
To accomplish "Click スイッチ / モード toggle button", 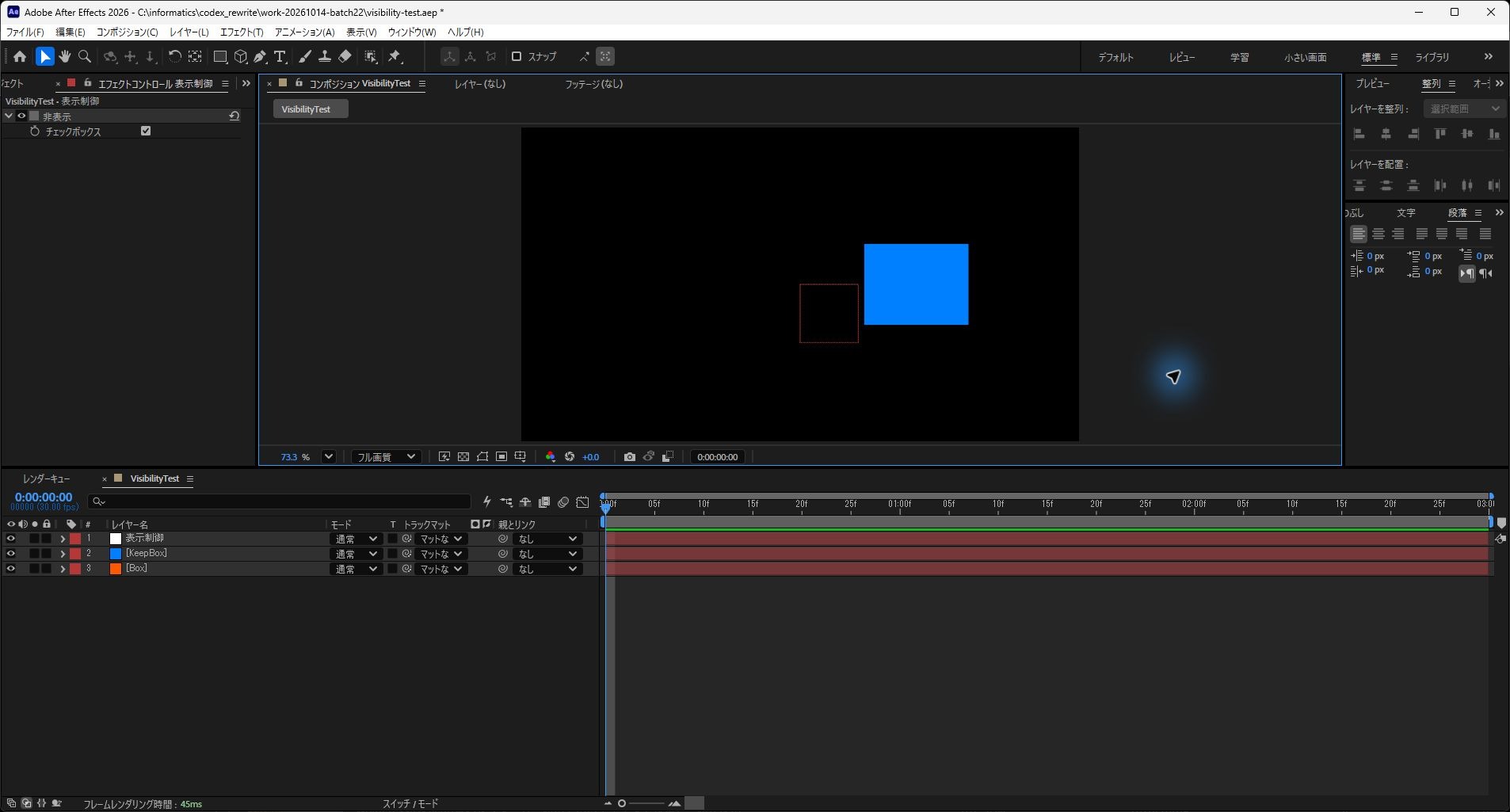I will tap(410, 803).
